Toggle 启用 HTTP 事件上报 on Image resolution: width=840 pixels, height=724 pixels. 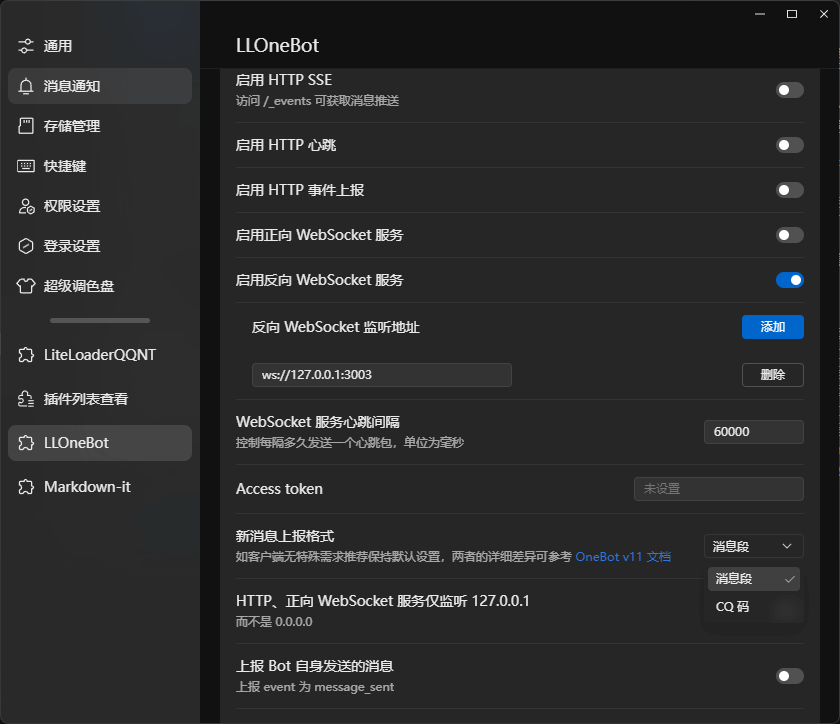pos(790,190)
